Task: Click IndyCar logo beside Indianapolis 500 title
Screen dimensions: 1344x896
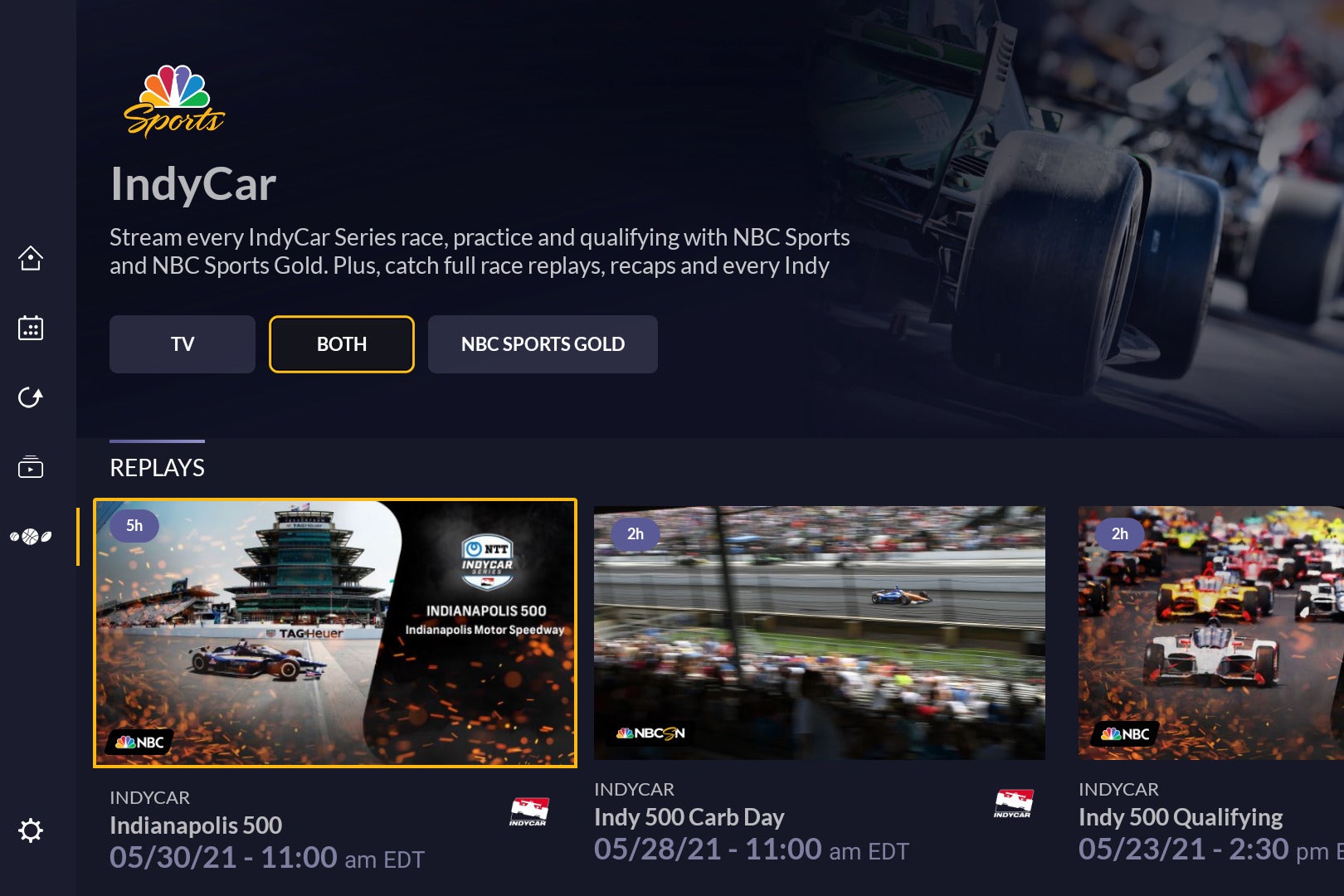Action: [528, 811]
